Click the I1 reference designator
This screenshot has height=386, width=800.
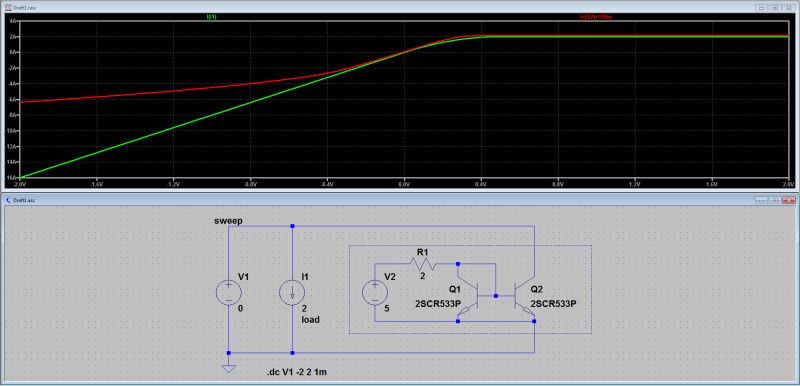pyautogui.click(x=305, y=276)
